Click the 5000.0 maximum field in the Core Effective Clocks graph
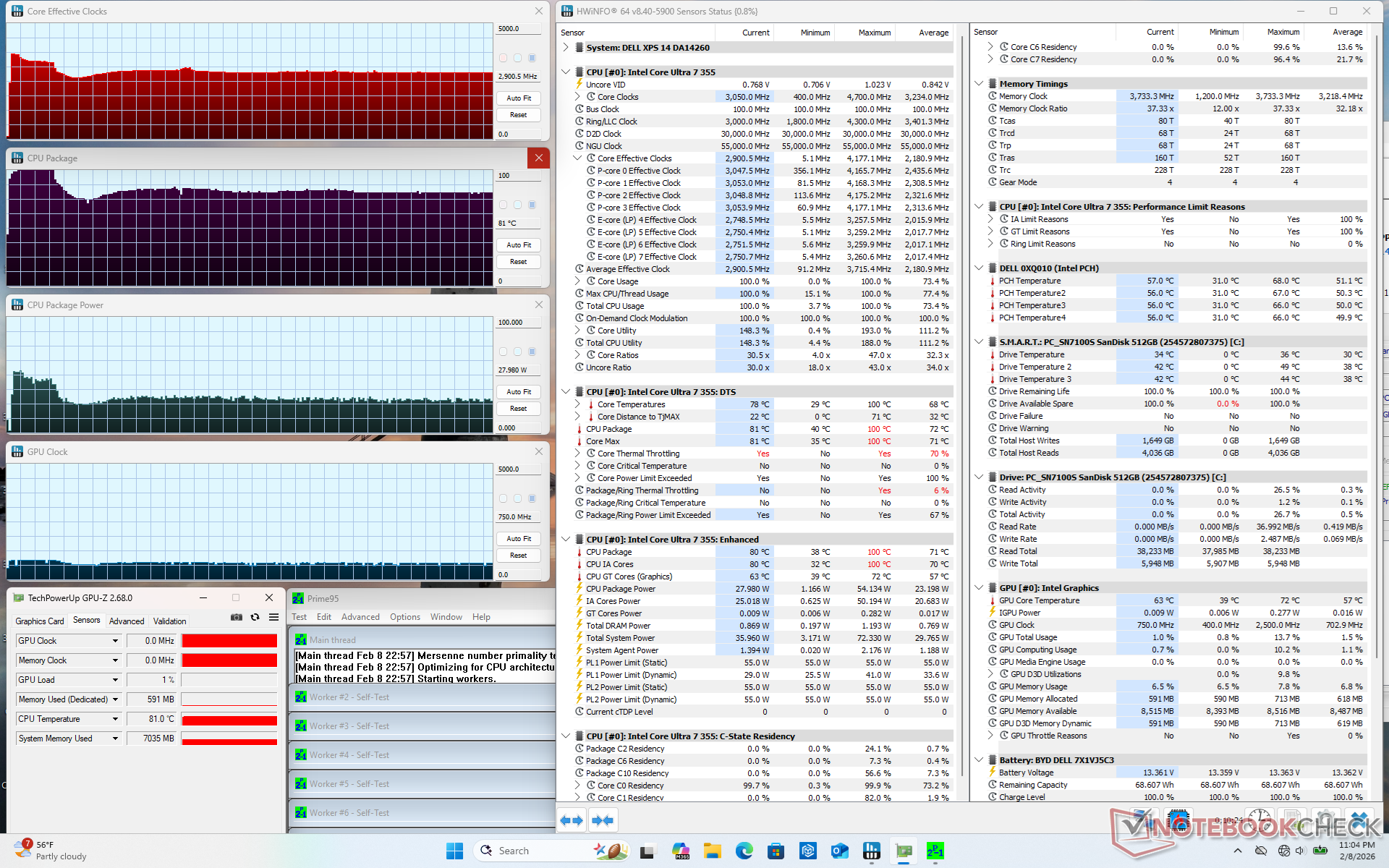The height and width of the screenshot is (868, 1389). pos(518,29)
